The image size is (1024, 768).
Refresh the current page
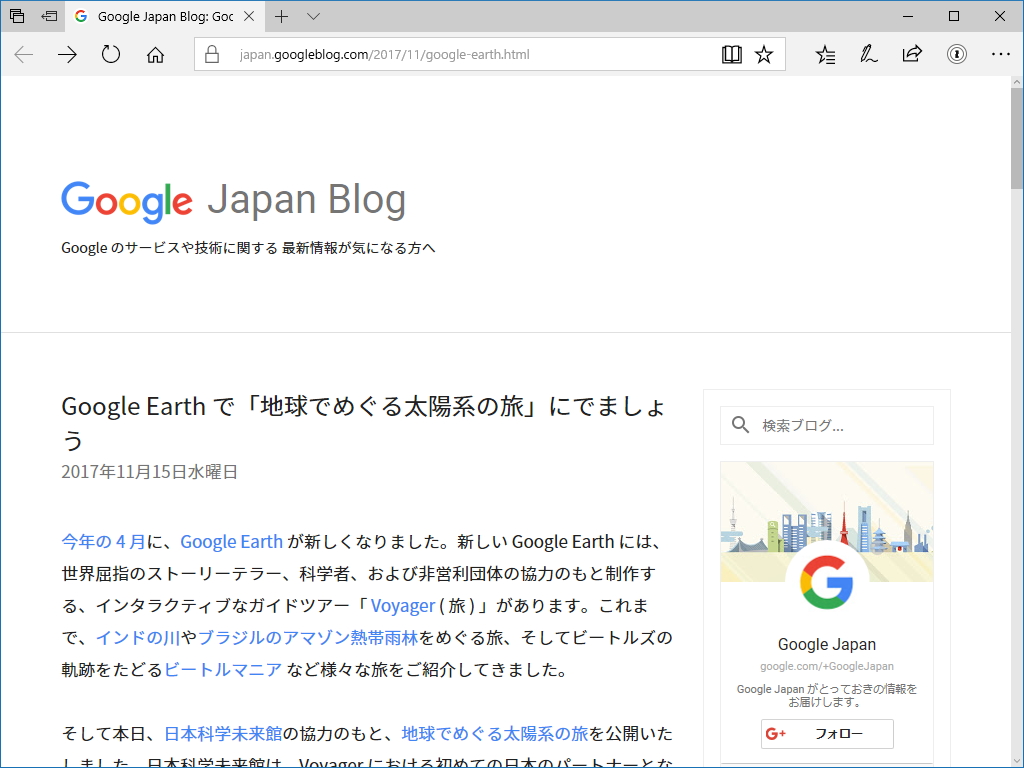click(110, 55)
